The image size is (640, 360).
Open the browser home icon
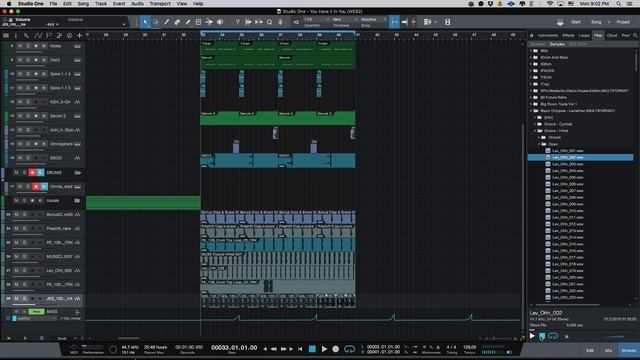[x=531, y=36]
